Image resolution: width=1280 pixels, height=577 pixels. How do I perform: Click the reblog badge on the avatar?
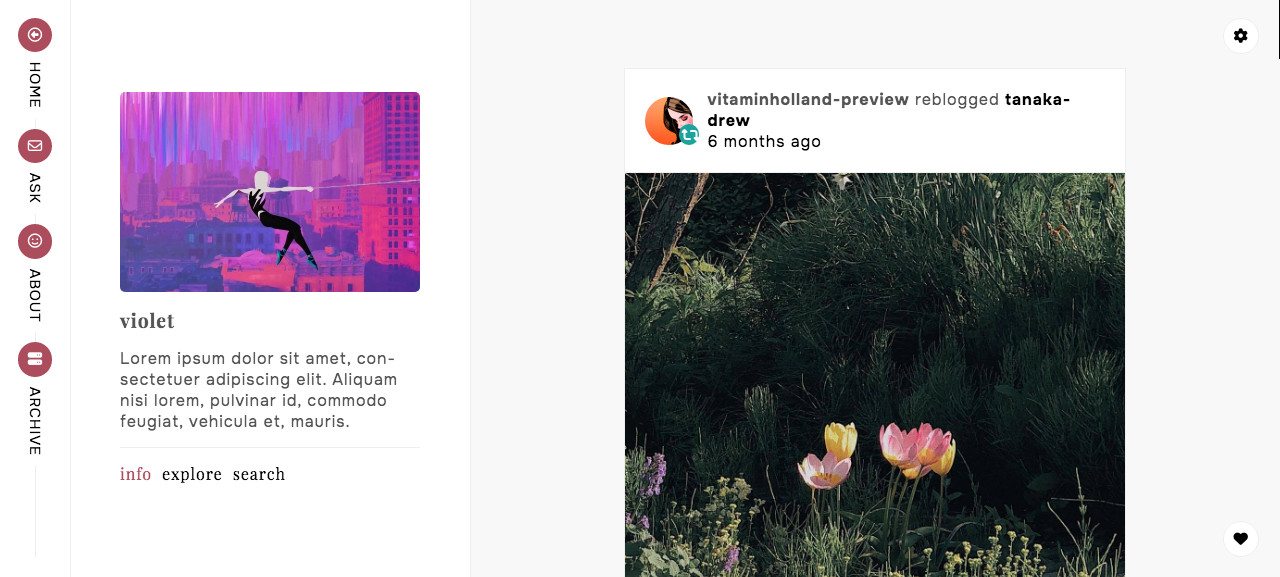coord(689,135)
